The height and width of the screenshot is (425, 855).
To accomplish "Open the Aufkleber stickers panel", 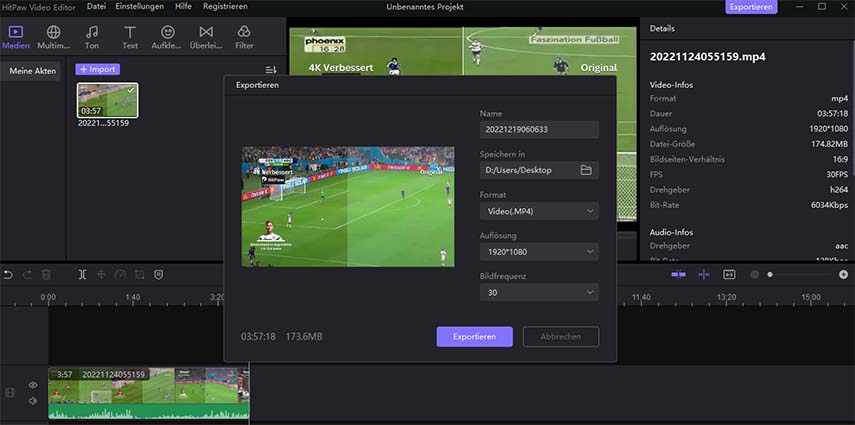I will pos(167,37).
